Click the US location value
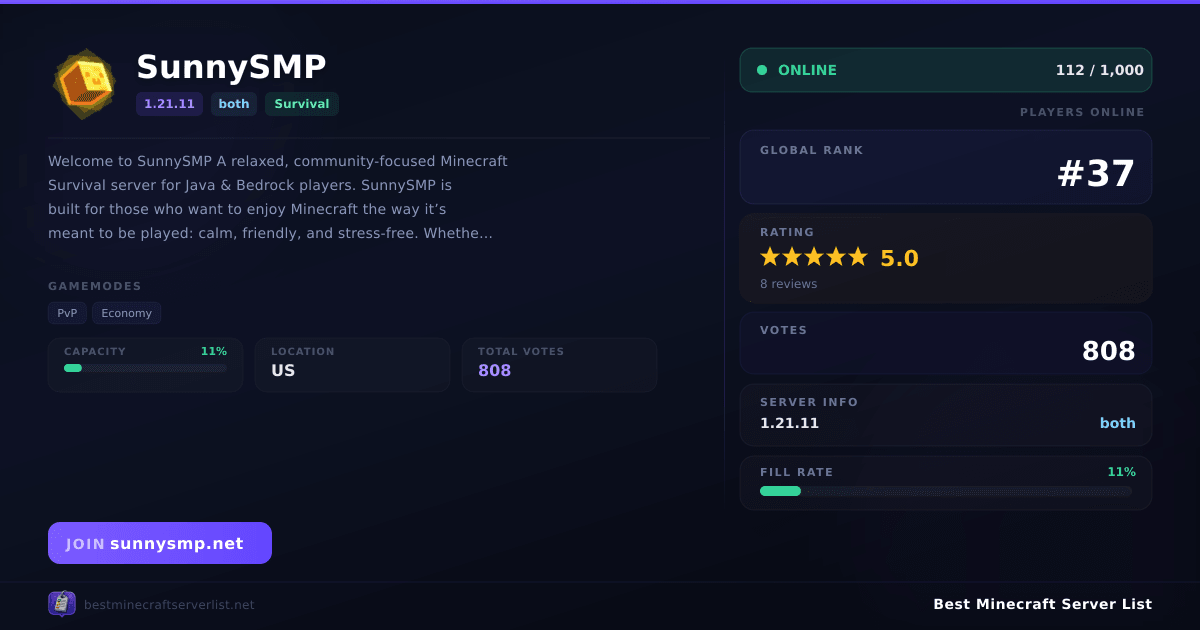 283,370
